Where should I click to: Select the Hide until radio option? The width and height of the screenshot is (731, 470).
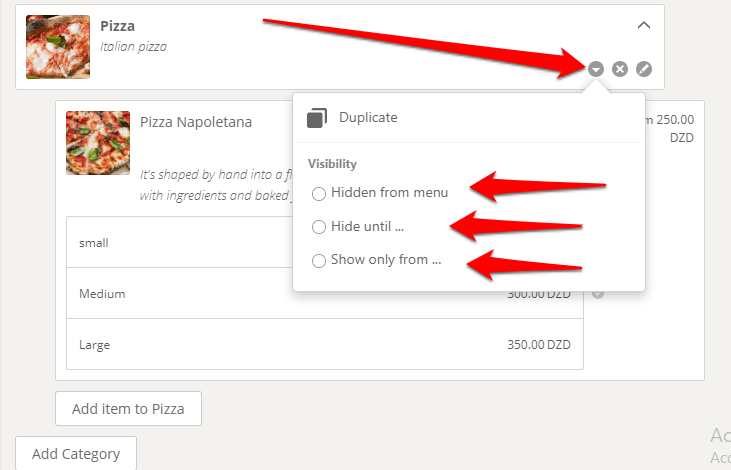click(319, 227)
